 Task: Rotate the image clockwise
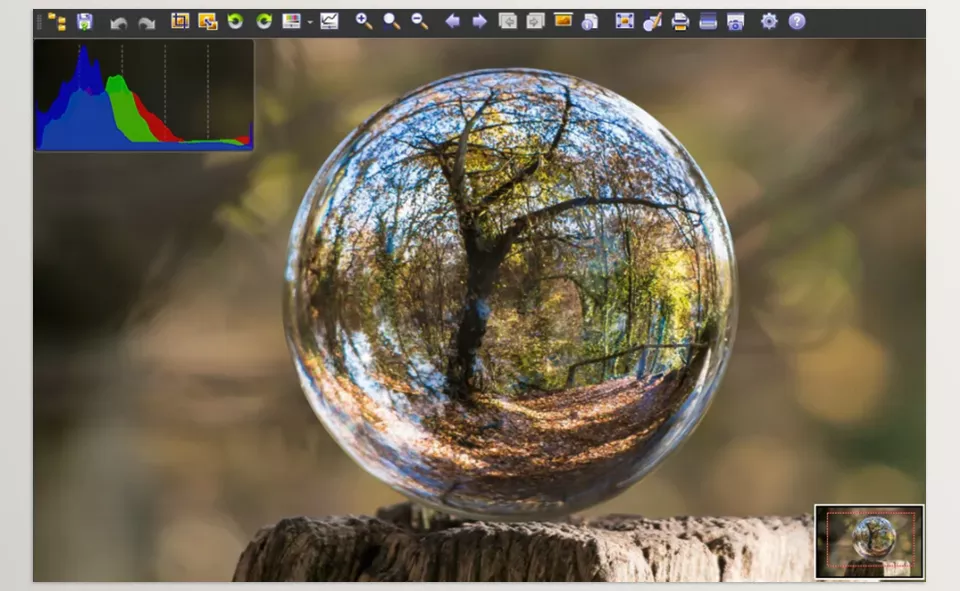click(x=262, y=19)
